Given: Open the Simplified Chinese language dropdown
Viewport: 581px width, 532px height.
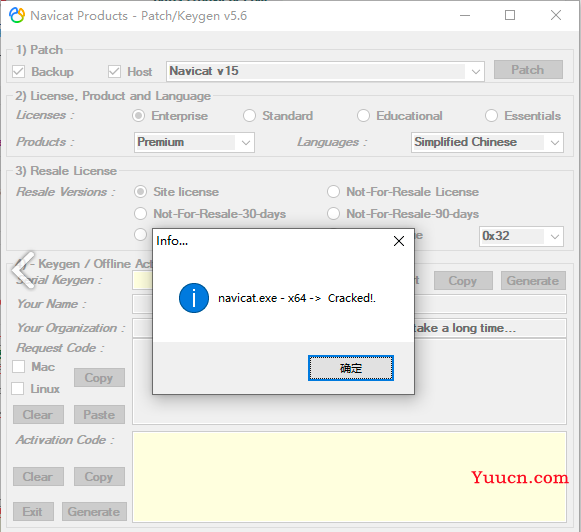Looking at the screenshot, I should [x=487, y=142].
